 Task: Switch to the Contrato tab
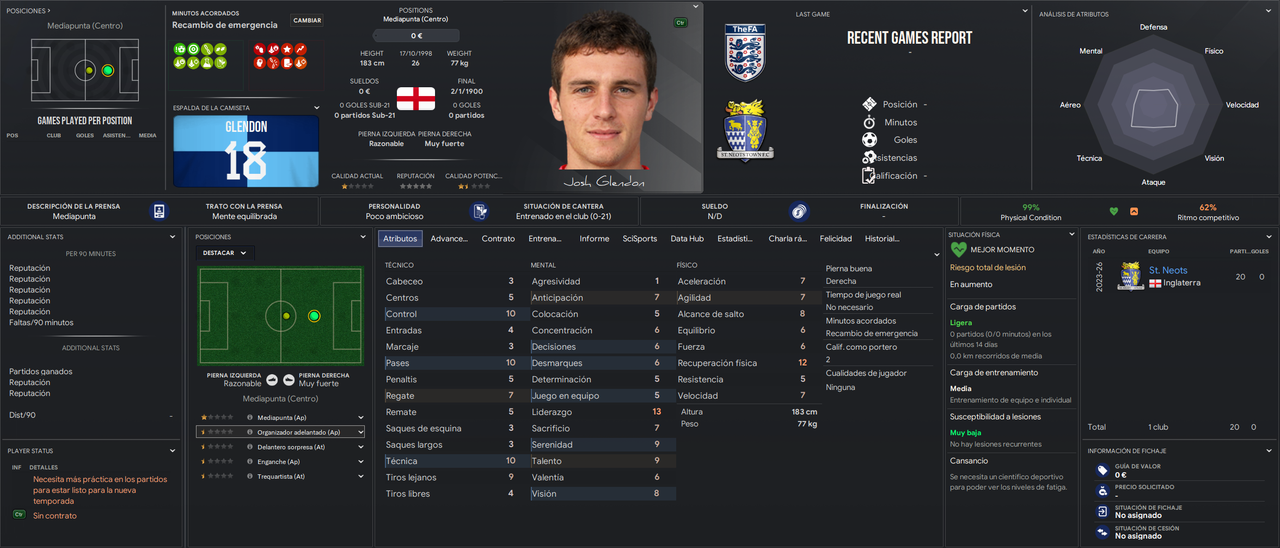point(498,239)
